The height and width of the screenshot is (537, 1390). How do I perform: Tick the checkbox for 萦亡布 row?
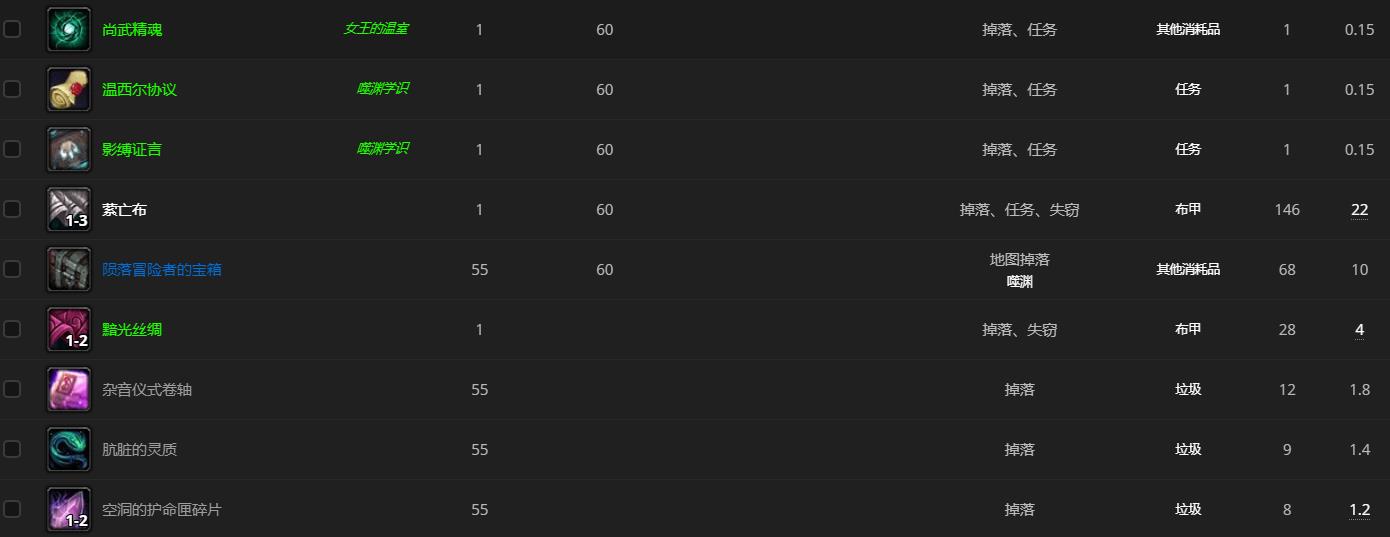12,209
